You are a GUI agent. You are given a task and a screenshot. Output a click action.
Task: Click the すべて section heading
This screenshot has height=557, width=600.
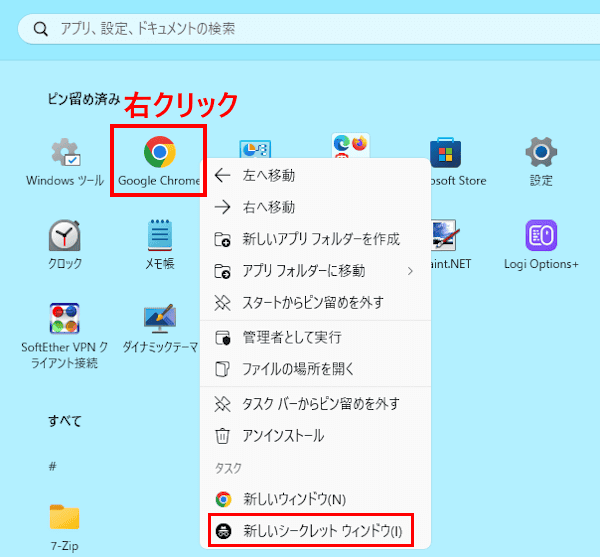coord(65,421)
